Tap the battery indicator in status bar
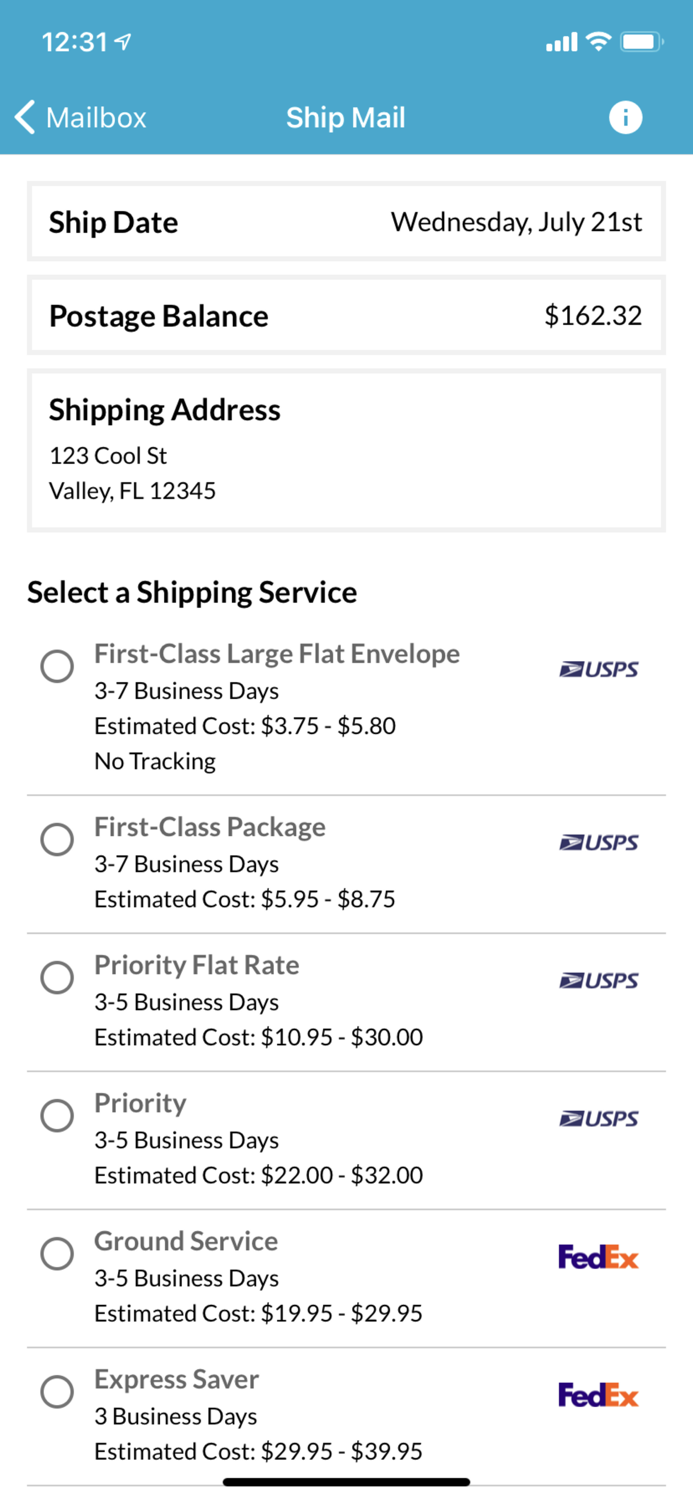The image size is (693, 1500). pyautogui.click(x=640, y=42)
